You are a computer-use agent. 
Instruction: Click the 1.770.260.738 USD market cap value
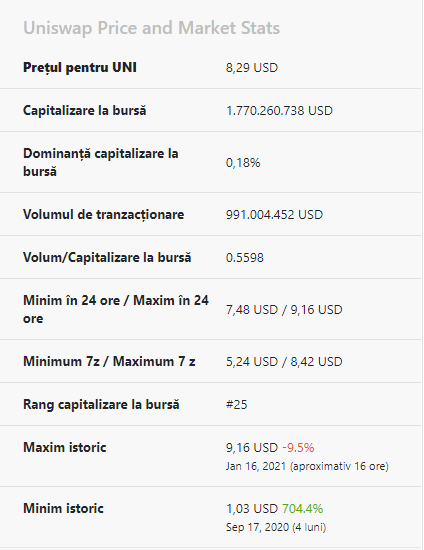tap(279, 111)
